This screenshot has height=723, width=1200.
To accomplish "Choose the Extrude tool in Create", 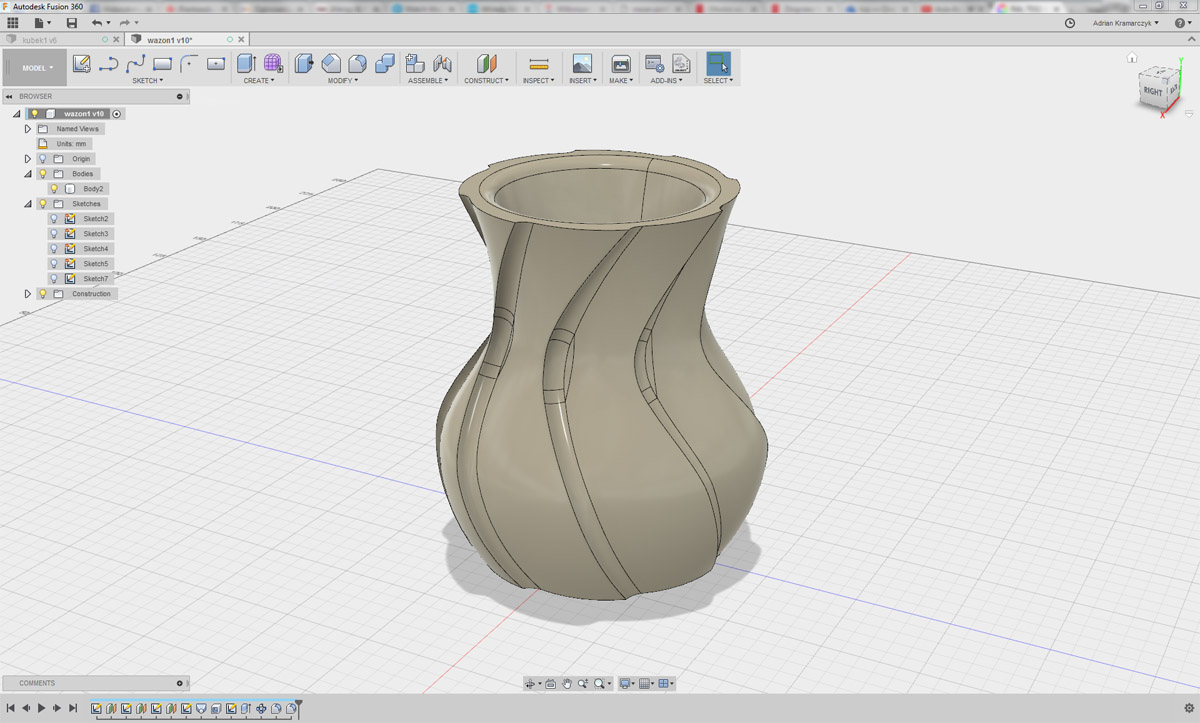I will pos(246,64).
